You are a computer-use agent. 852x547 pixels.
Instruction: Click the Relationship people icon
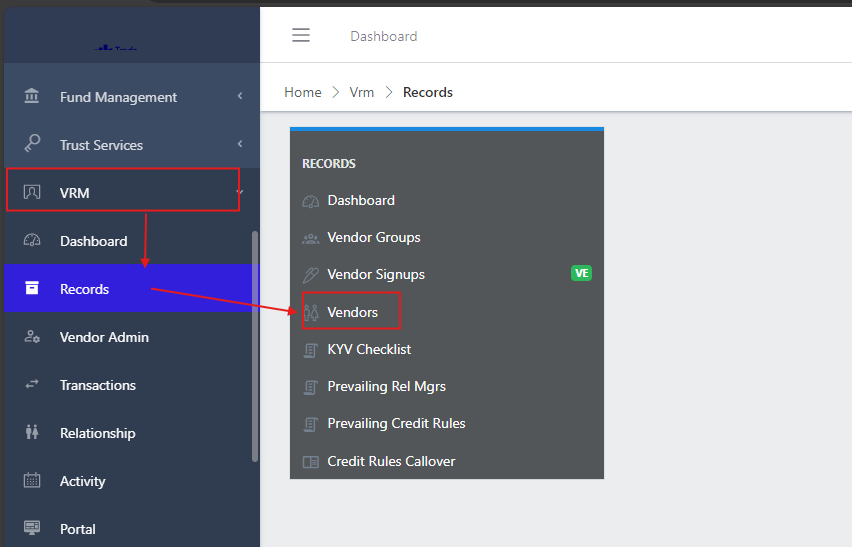point(32,432)
